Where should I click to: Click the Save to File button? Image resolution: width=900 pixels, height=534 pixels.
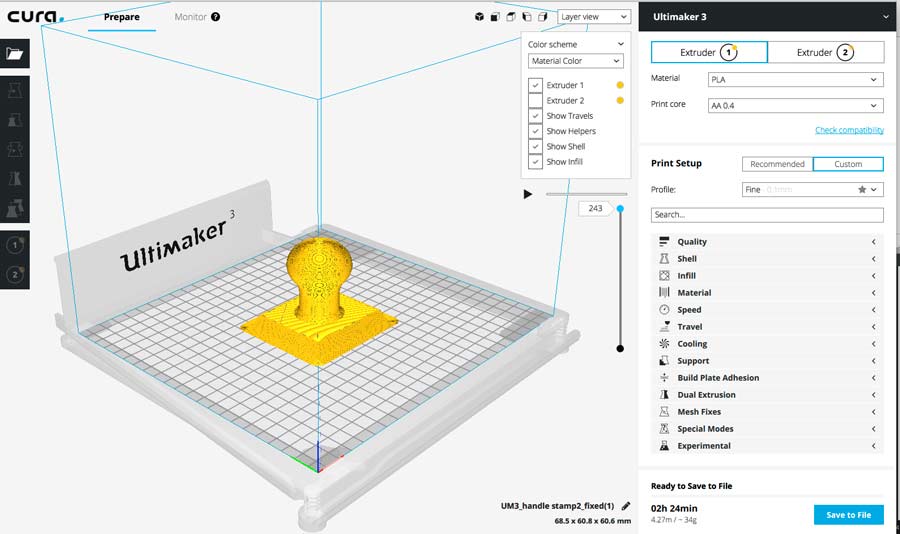848,515
